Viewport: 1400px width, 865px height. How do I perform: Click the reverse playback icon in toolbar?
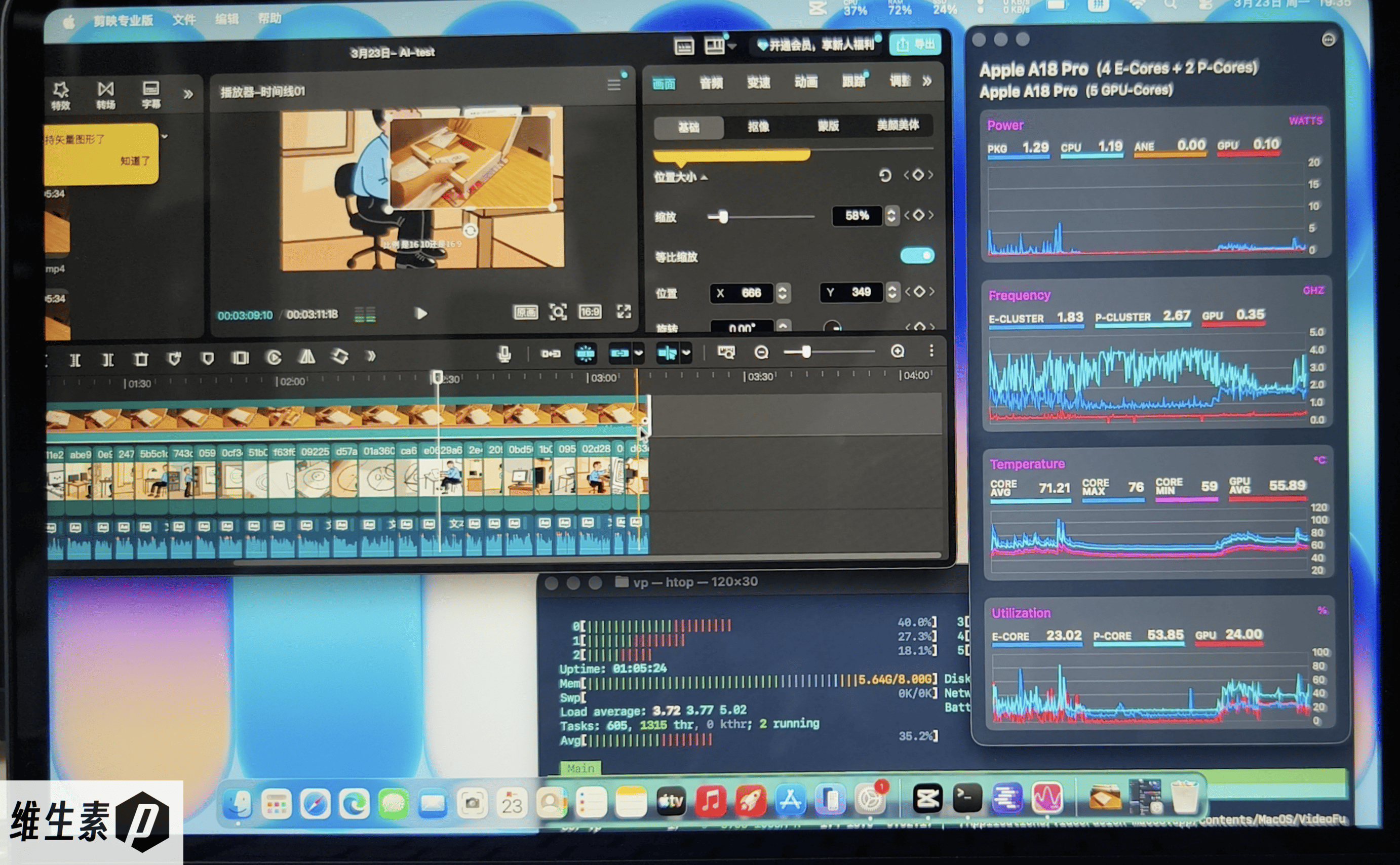274,358
